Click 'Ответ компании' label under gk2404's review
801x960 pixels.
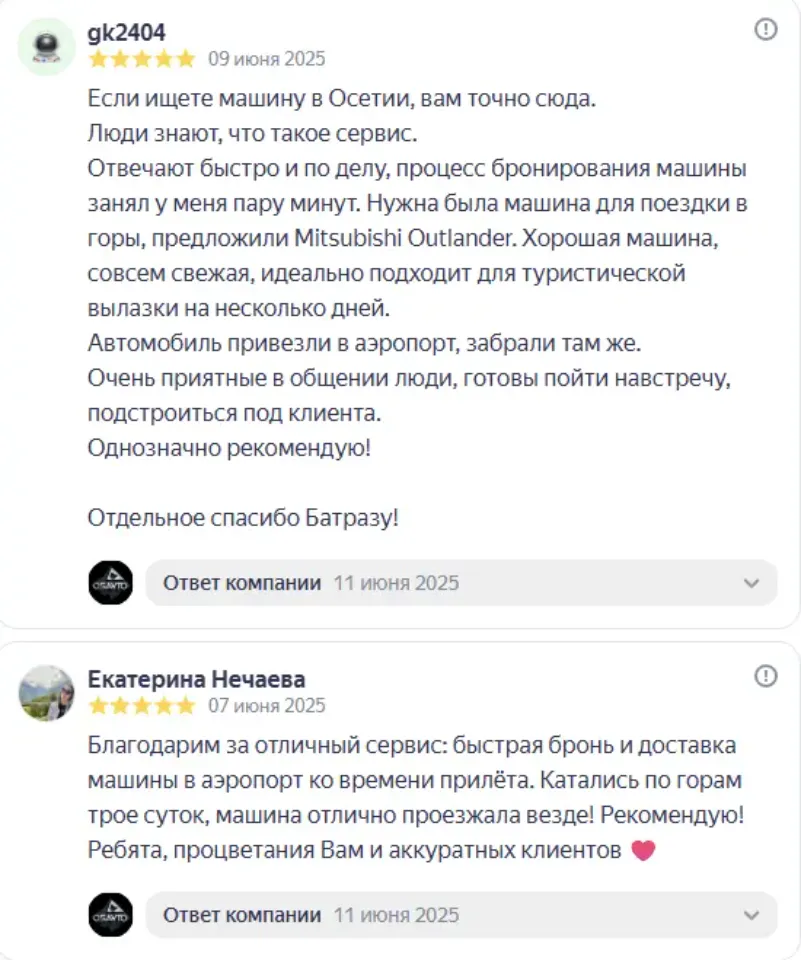click(x=242, y=583)
